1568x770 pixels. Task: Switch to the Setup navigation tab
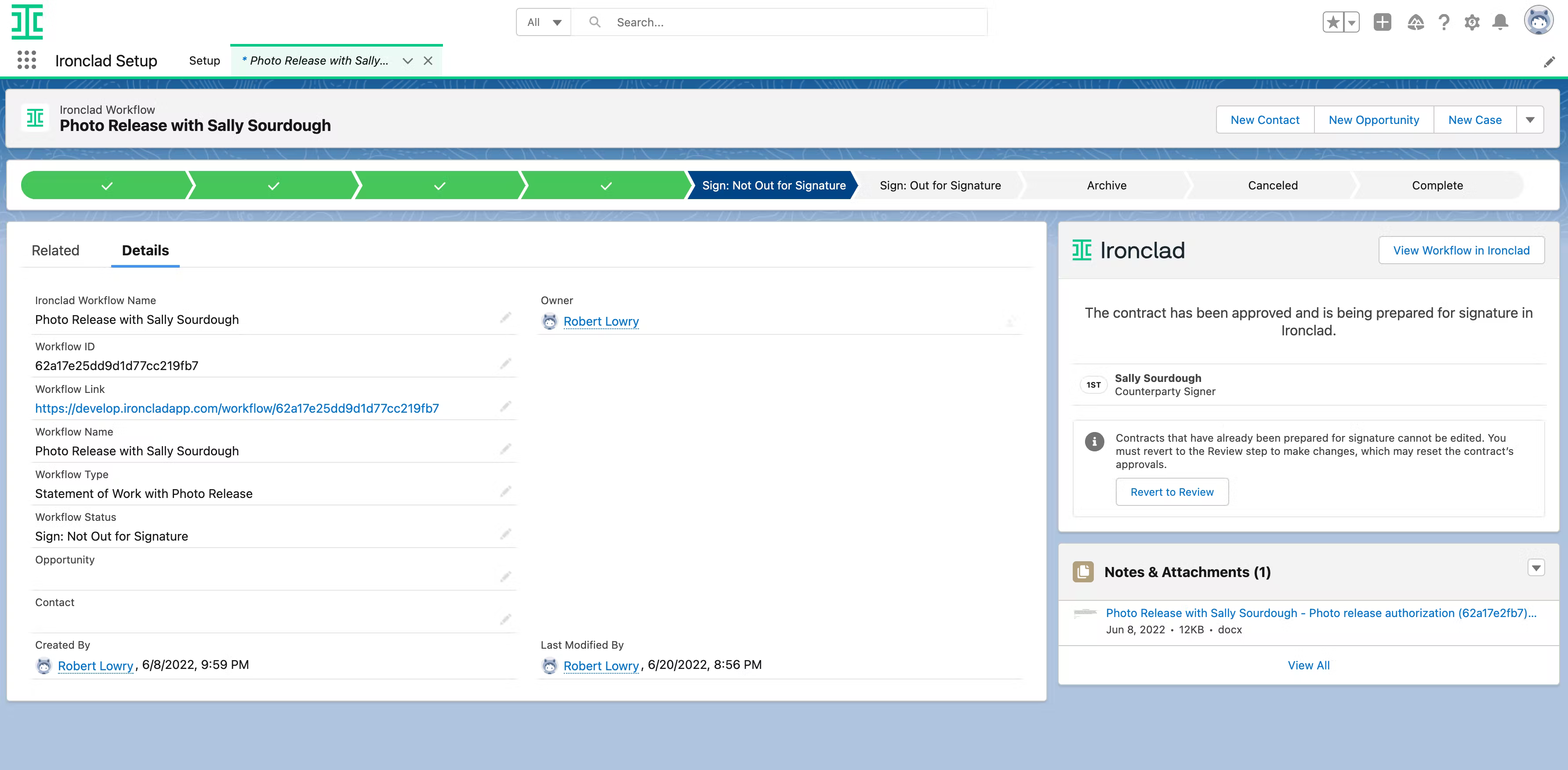click(204, 60)
